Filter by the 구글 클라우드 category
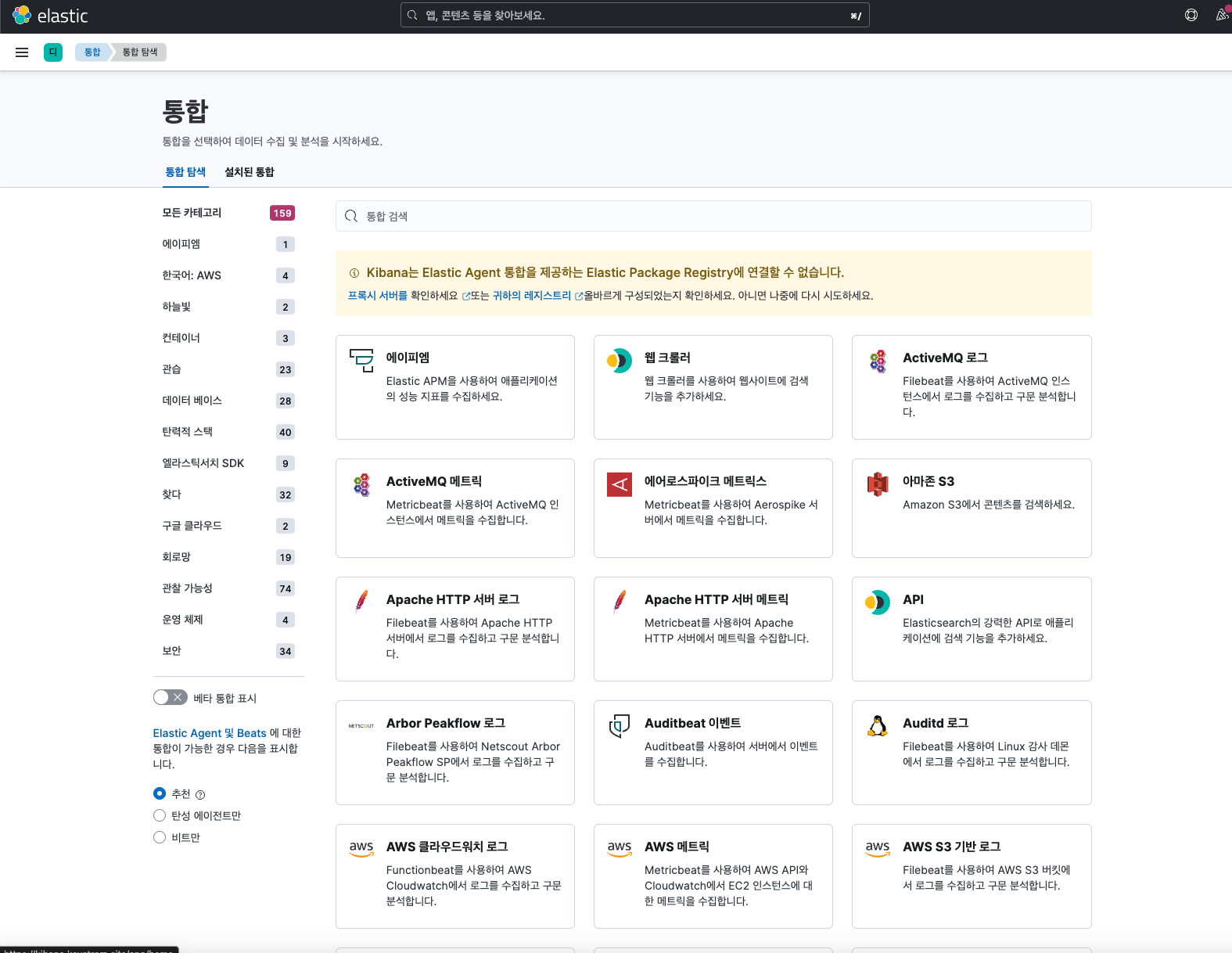1232x953 pixels. [x=228, y=526]
